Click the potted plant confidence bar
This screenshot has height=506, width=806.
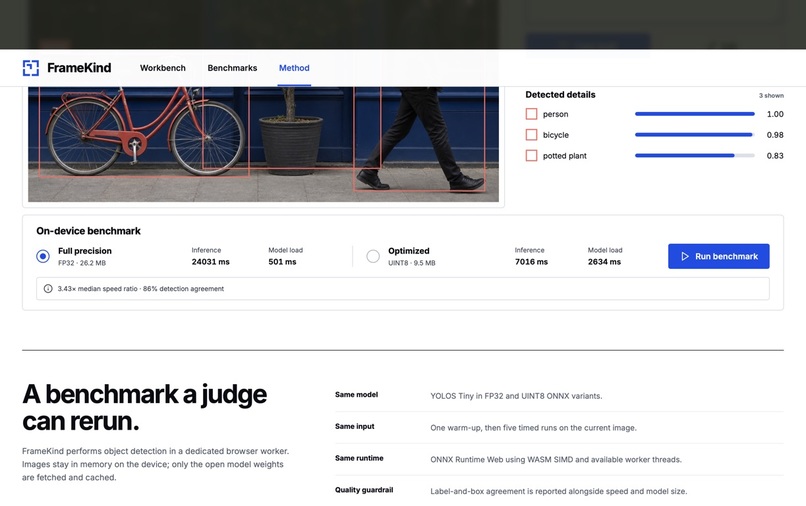pos(695,155)
